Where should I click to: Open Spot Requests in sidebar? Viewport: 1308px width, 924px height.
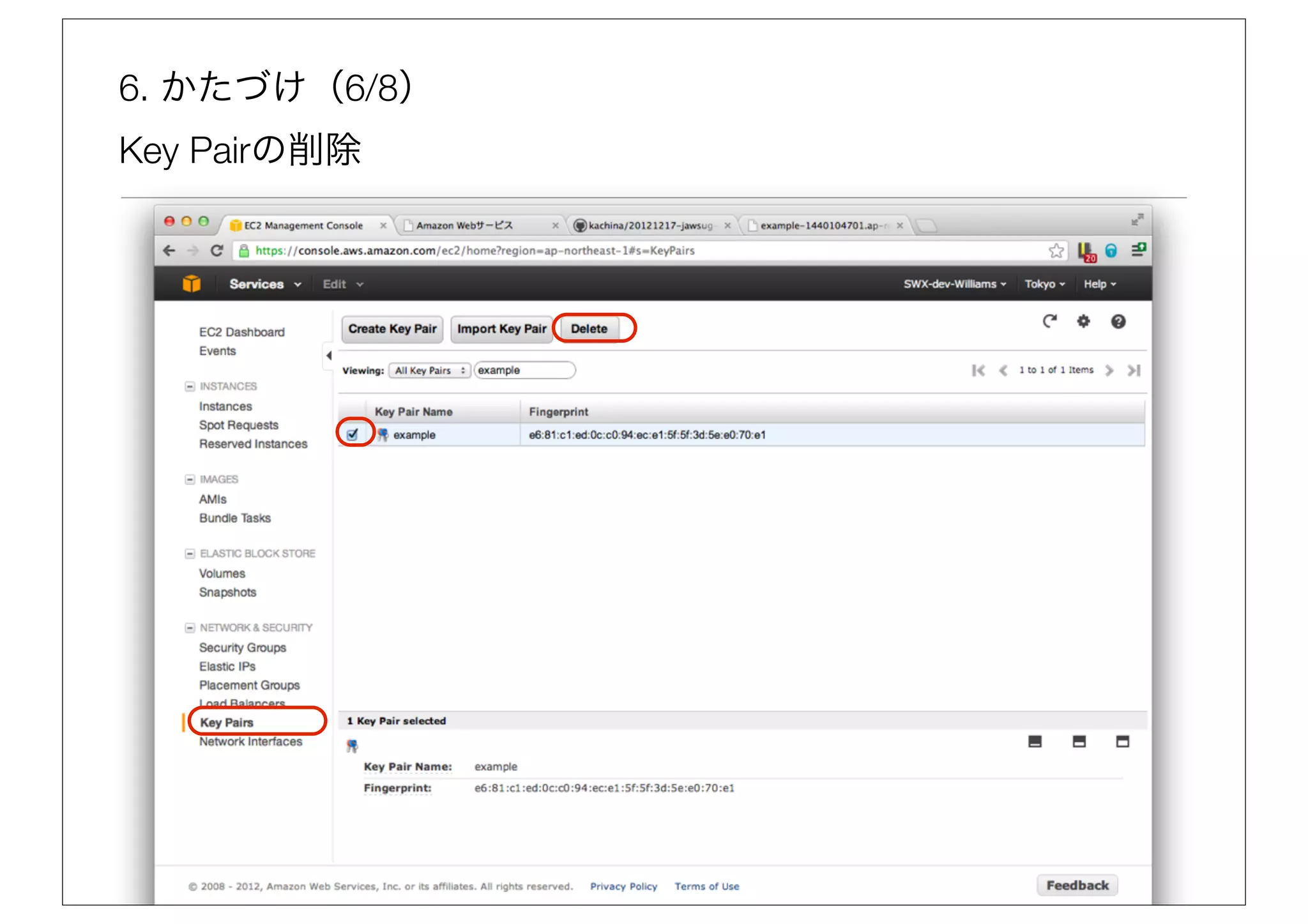point(238,425)
